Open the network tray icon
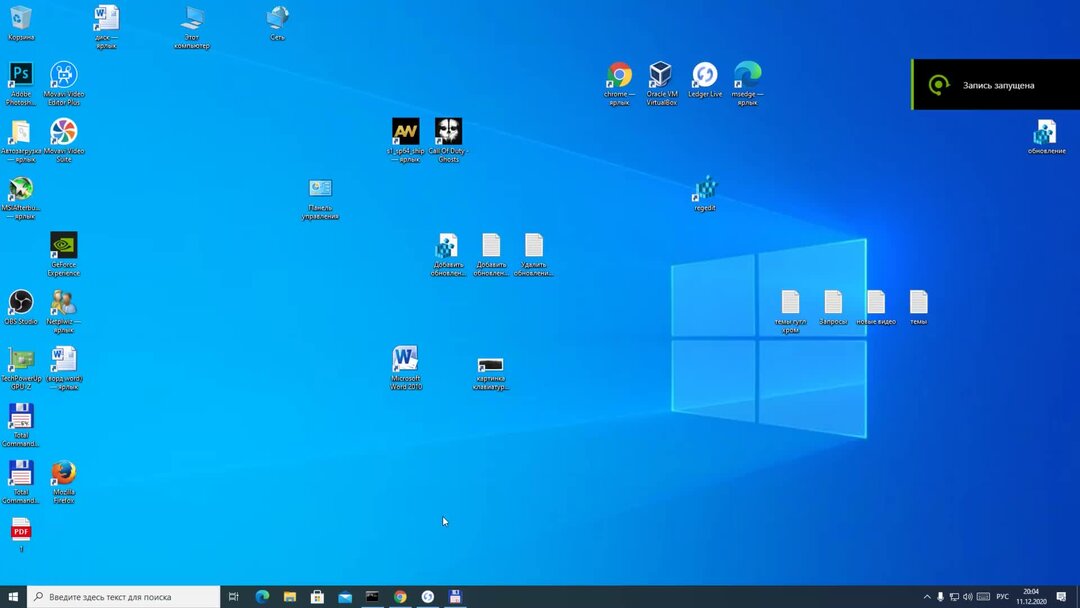Viewport: 1080px width, 608px height. coord(954,596)
